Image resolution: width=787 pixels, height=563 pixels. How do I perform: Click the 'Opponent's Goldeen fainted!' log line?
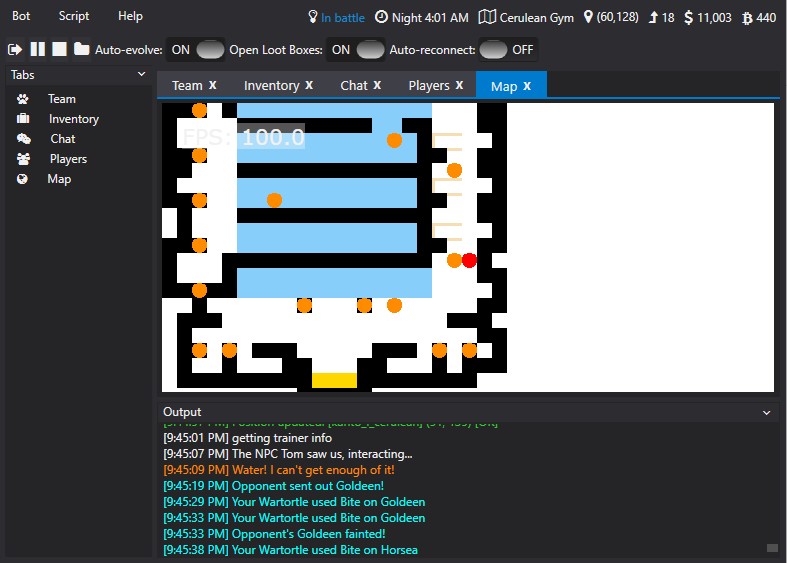tap(274, 534)
